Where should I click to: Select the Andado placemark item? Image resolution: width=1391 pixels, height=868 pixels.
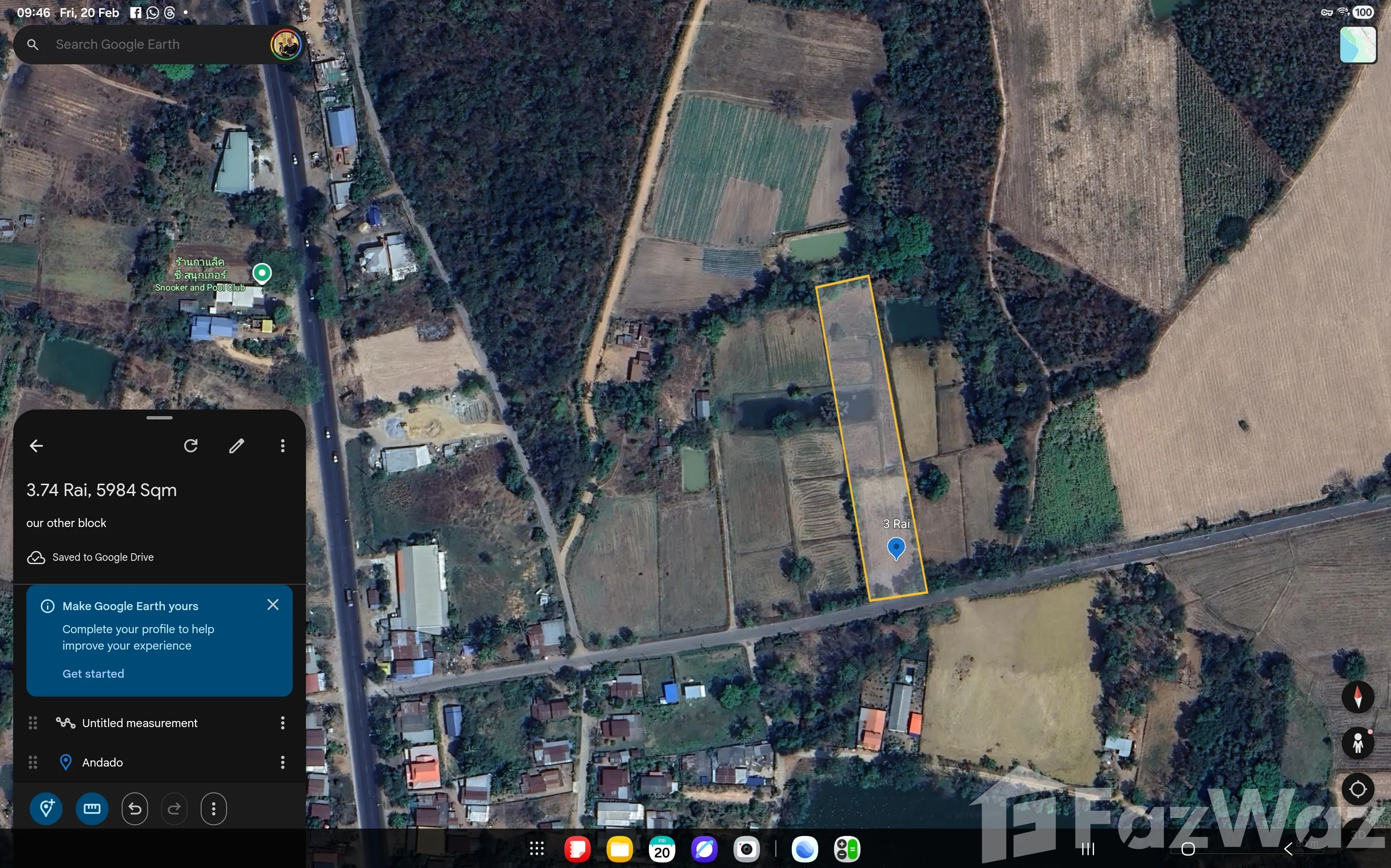coord(102,762)
